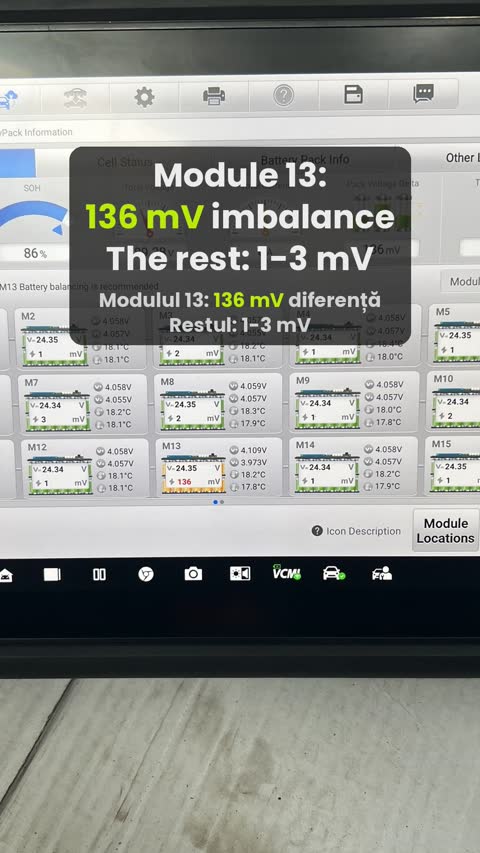Tap the split-screen icon in navigation bar
Screen dimensions: 480x853
[100, 574]
